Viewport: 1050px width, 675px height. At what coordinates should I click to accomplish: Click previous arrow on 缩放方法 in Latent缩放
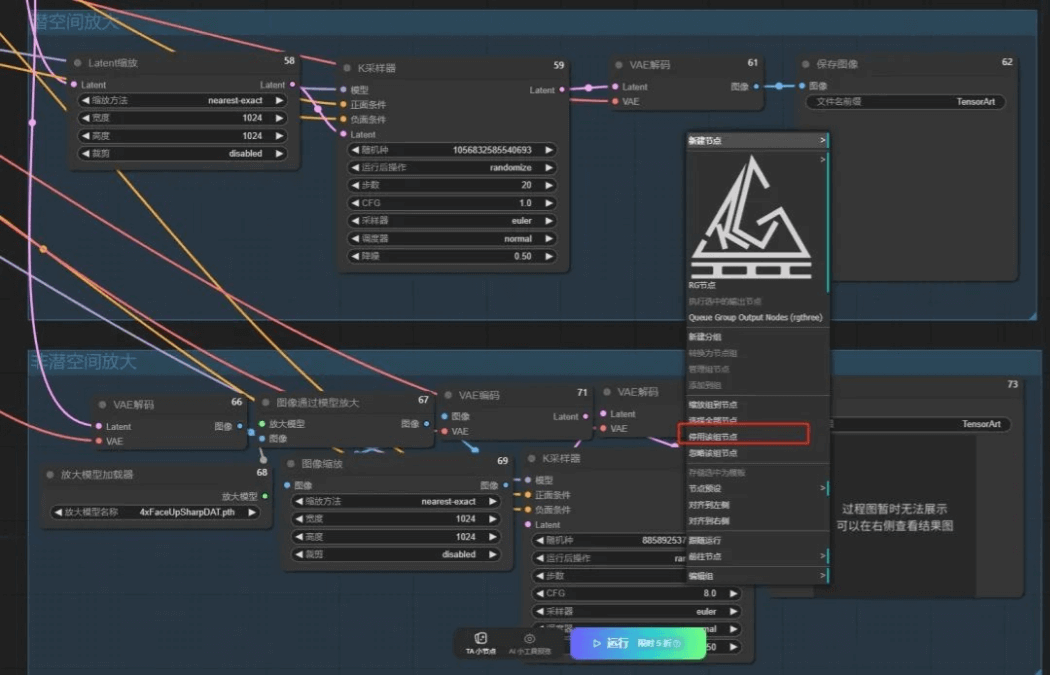coord(85,100)
